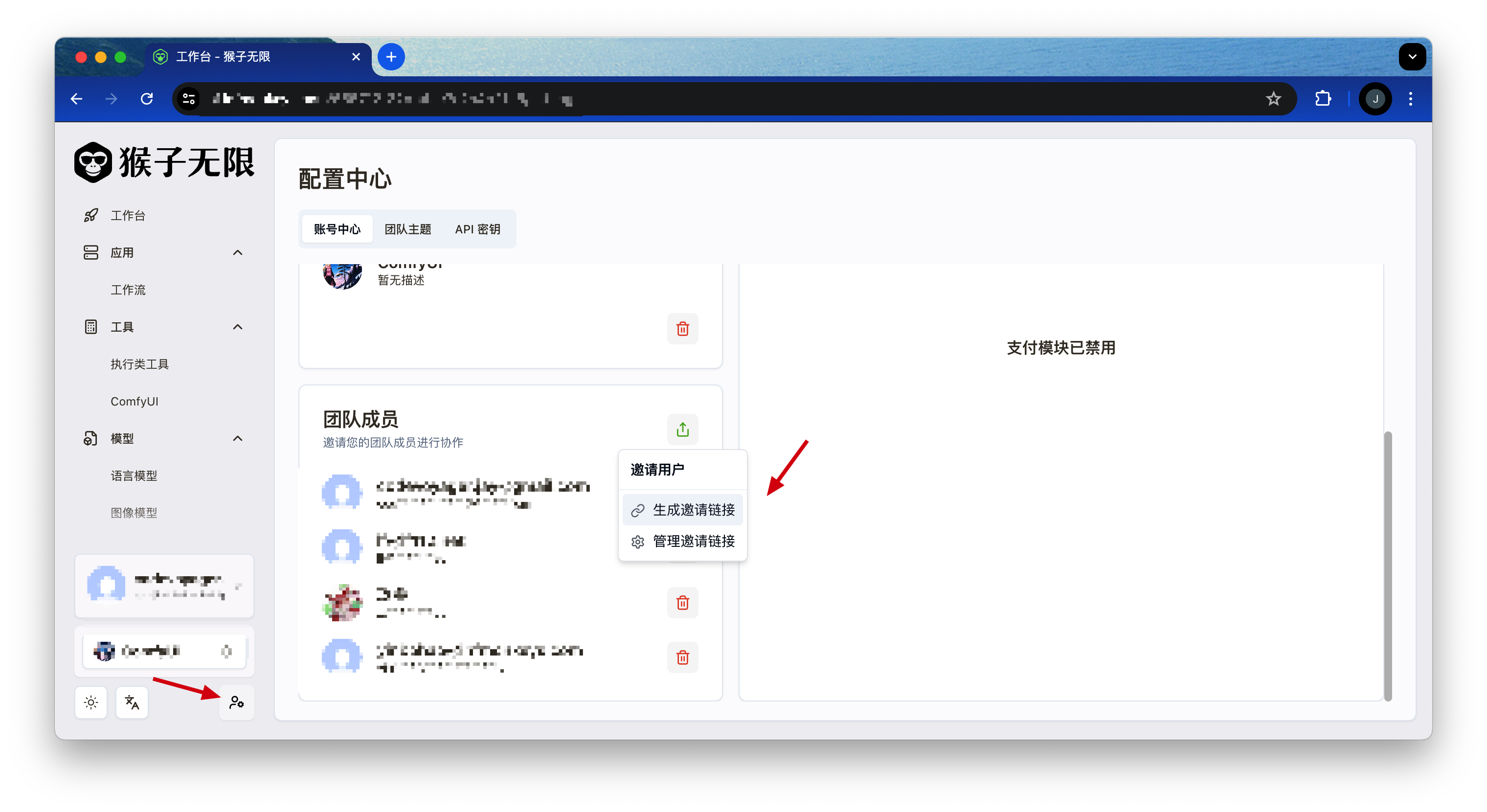1487x812 pixels.
Task: Select 管理邀请链接 menu item
Action: coord(683,541)
